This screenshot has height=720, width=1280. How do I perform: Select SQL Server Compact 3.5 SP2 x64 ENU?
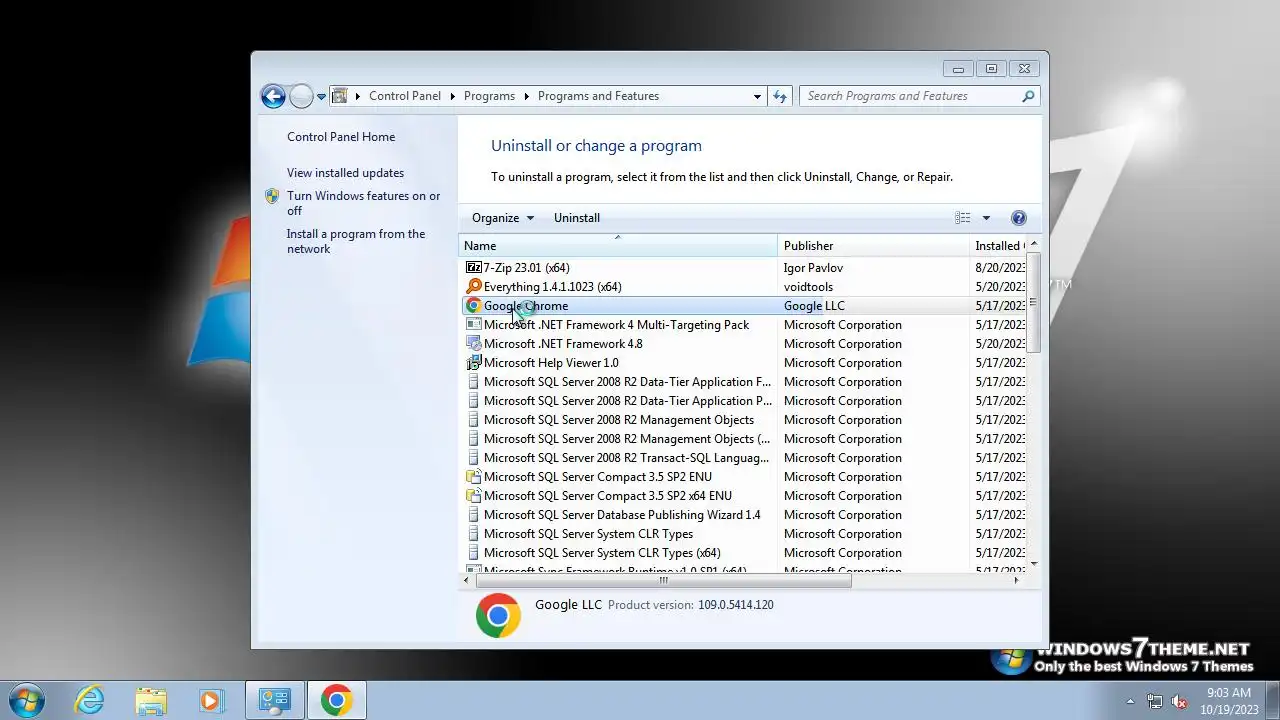(608, 496)
